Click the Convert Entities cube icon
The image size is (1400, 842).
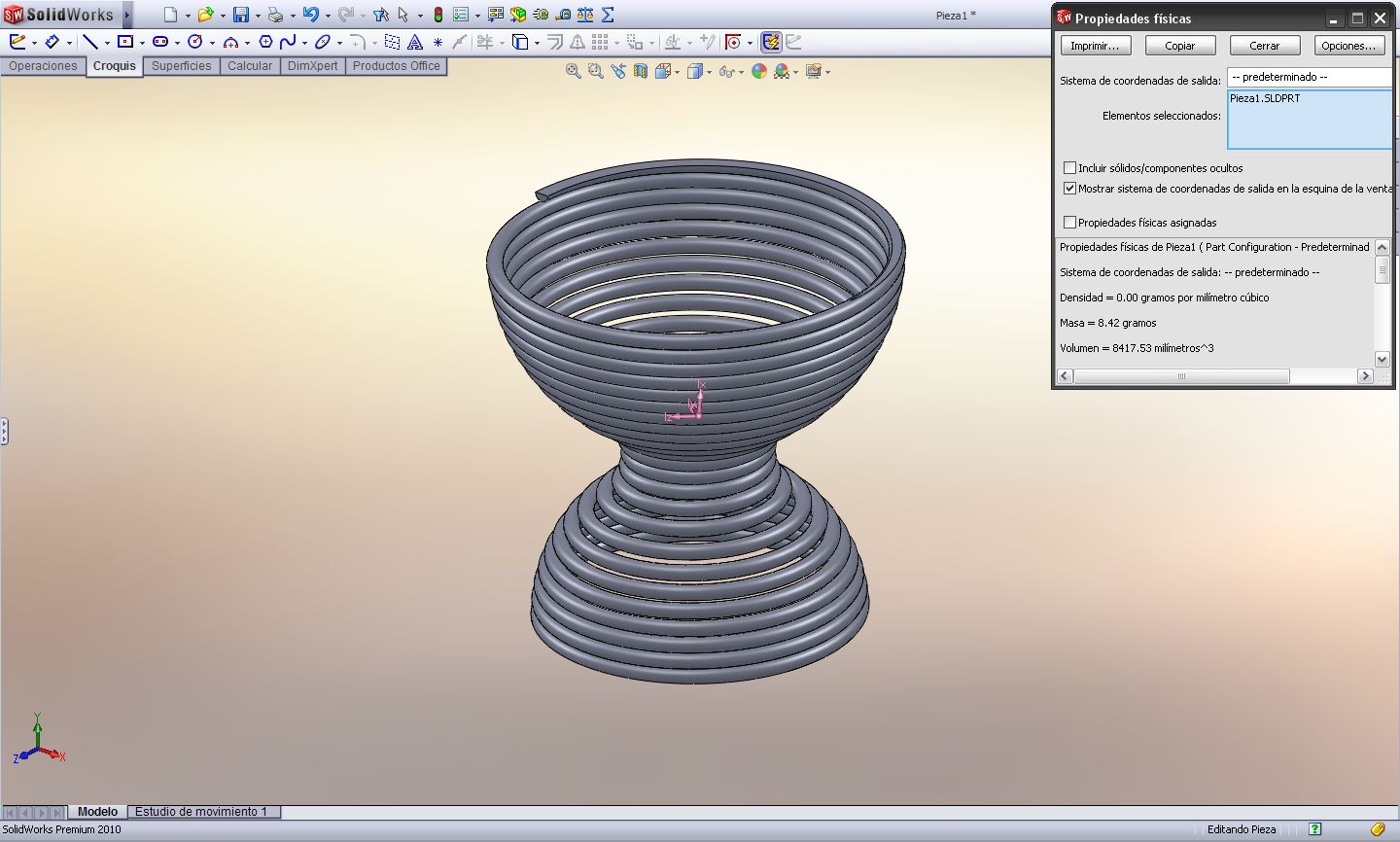coord(519,42)
